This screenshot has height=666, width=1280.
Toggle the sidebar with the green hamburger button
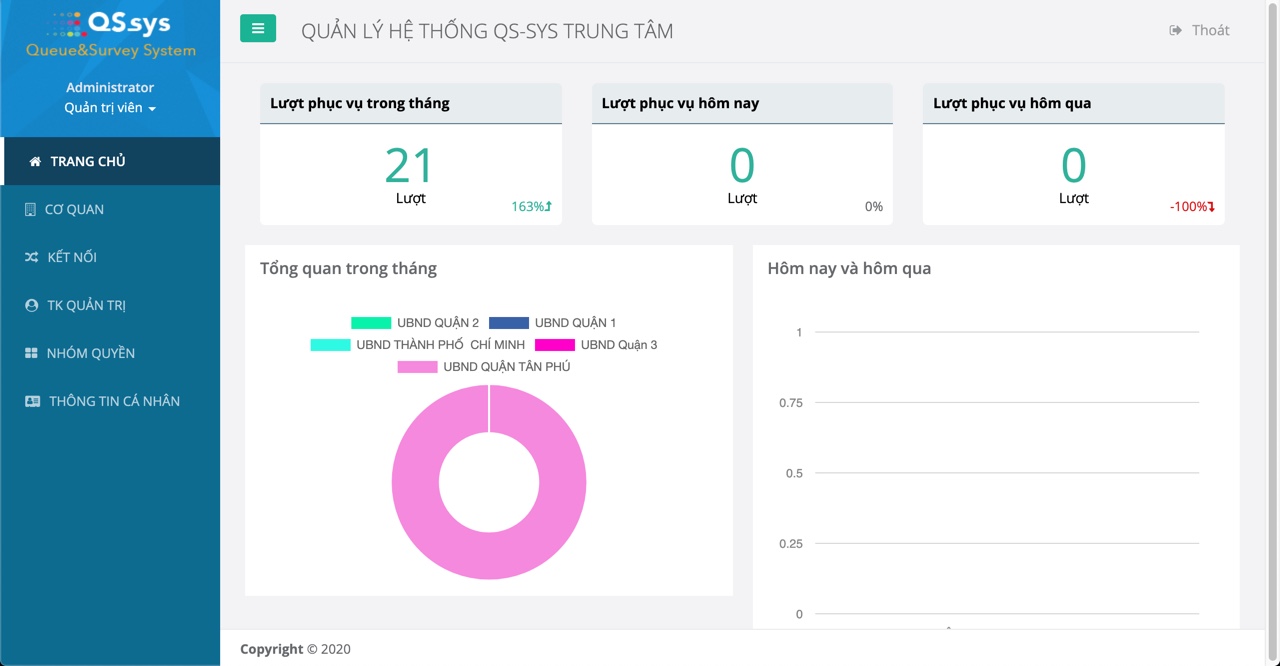258,29
